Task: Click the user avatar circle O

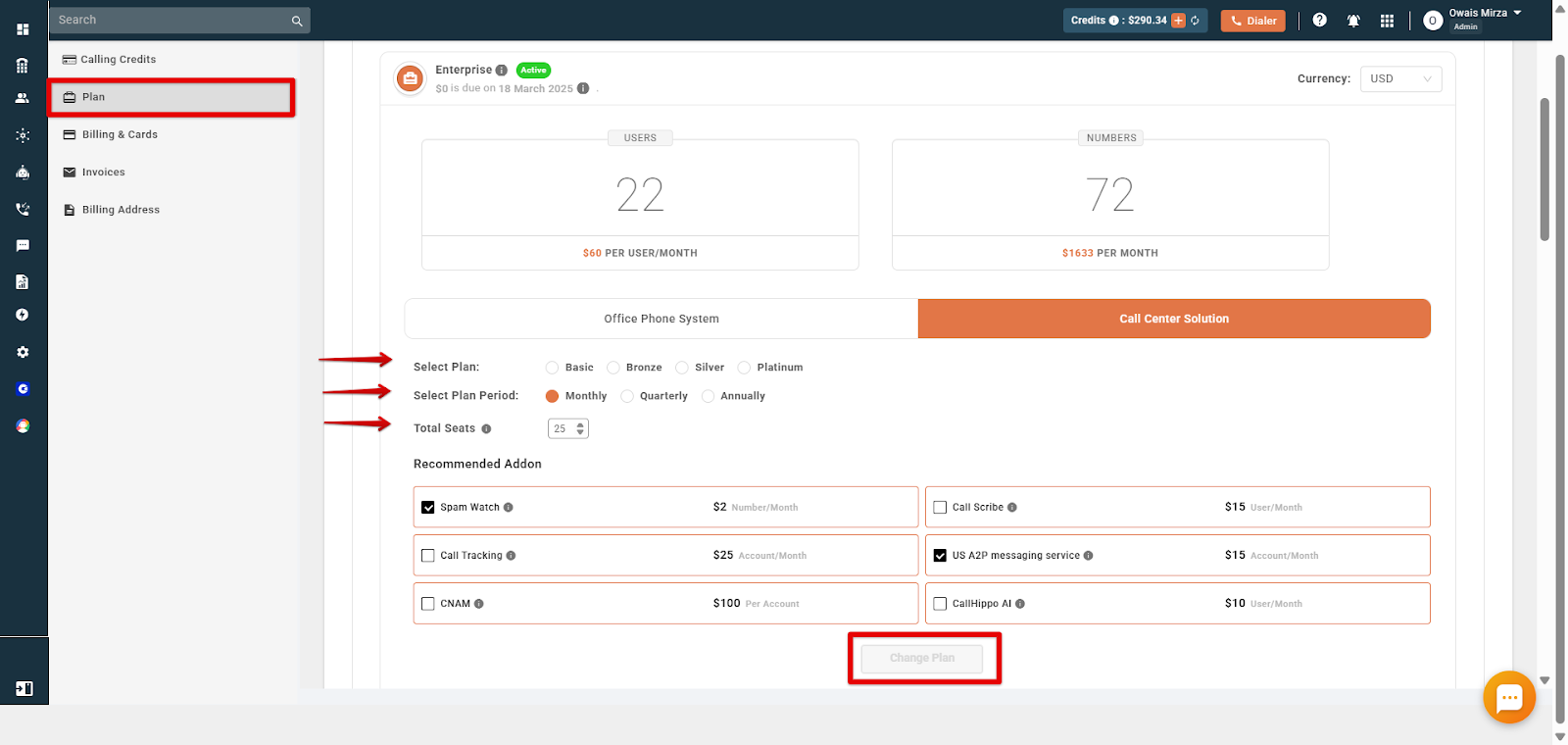Action: [x=1433, y=21]
